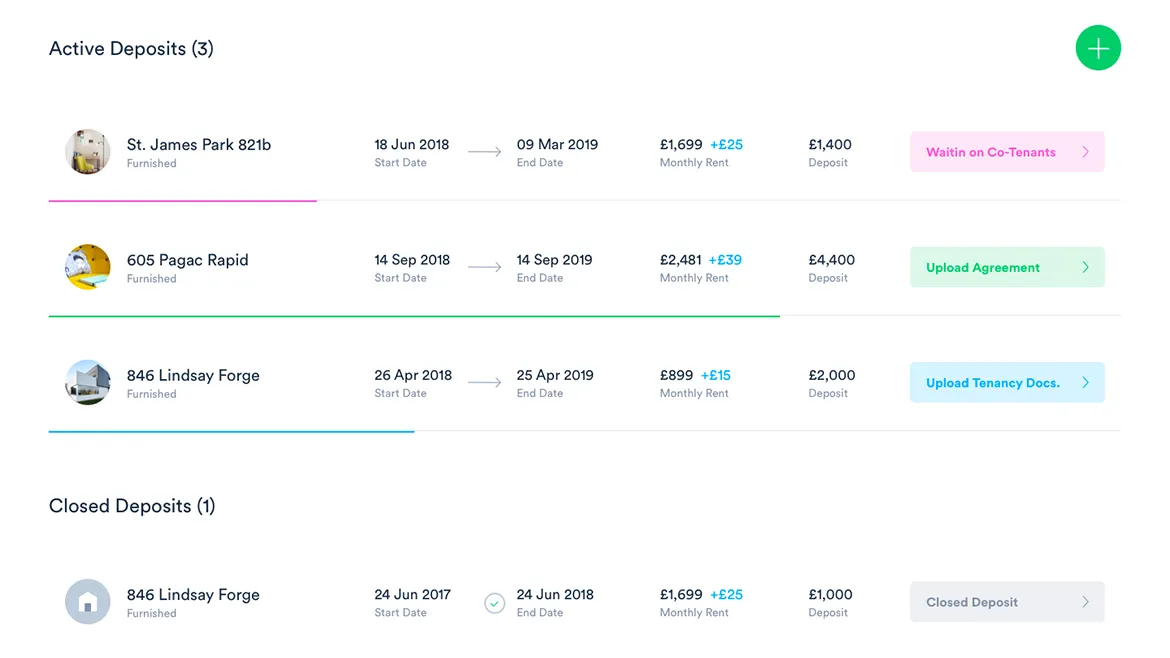This screenshot has width=1170, height=658.
Task: Click the arrow between St. James Park dates
Action: 484,152
